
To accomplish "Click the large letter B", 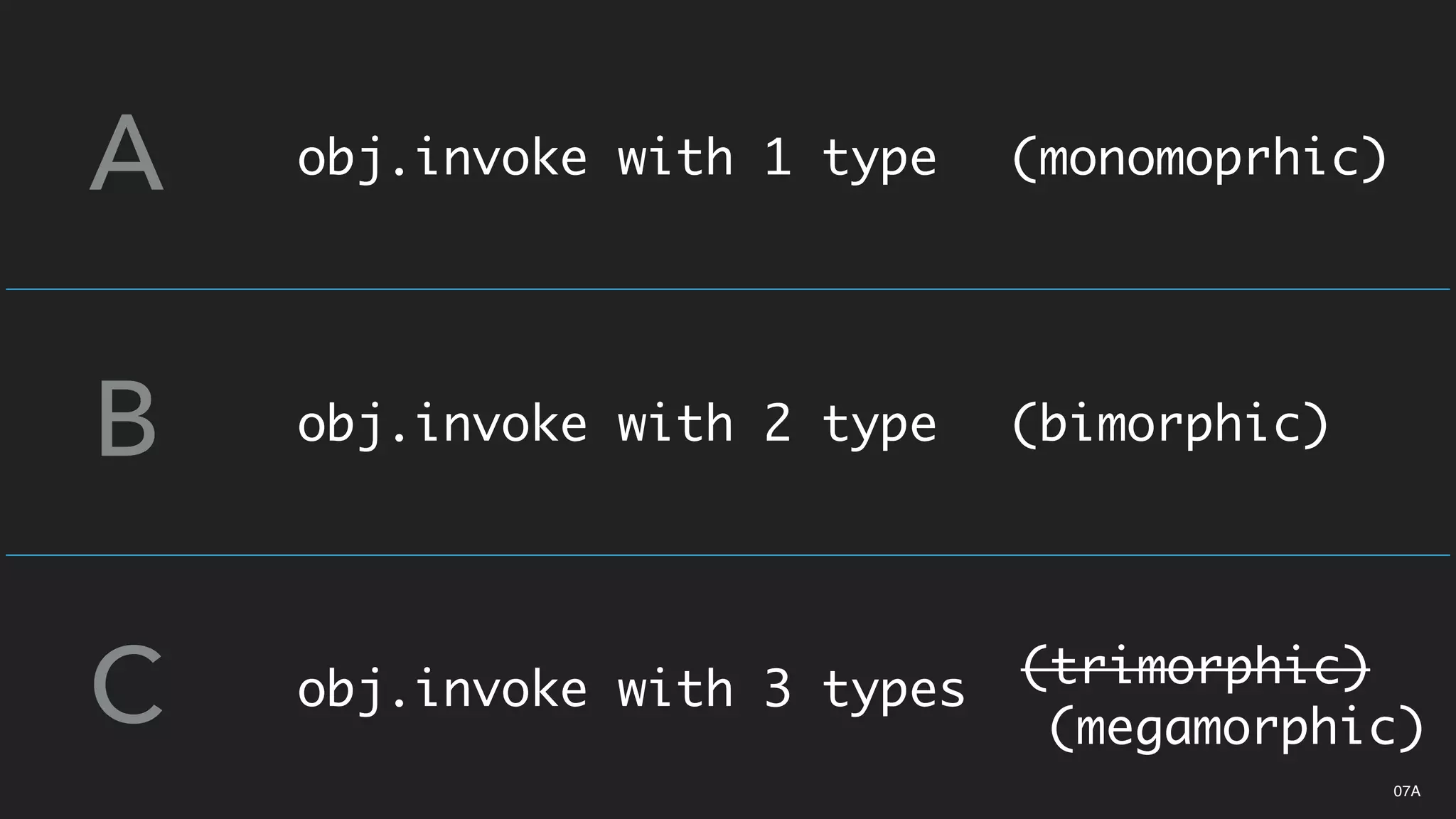I will [127, 418].
